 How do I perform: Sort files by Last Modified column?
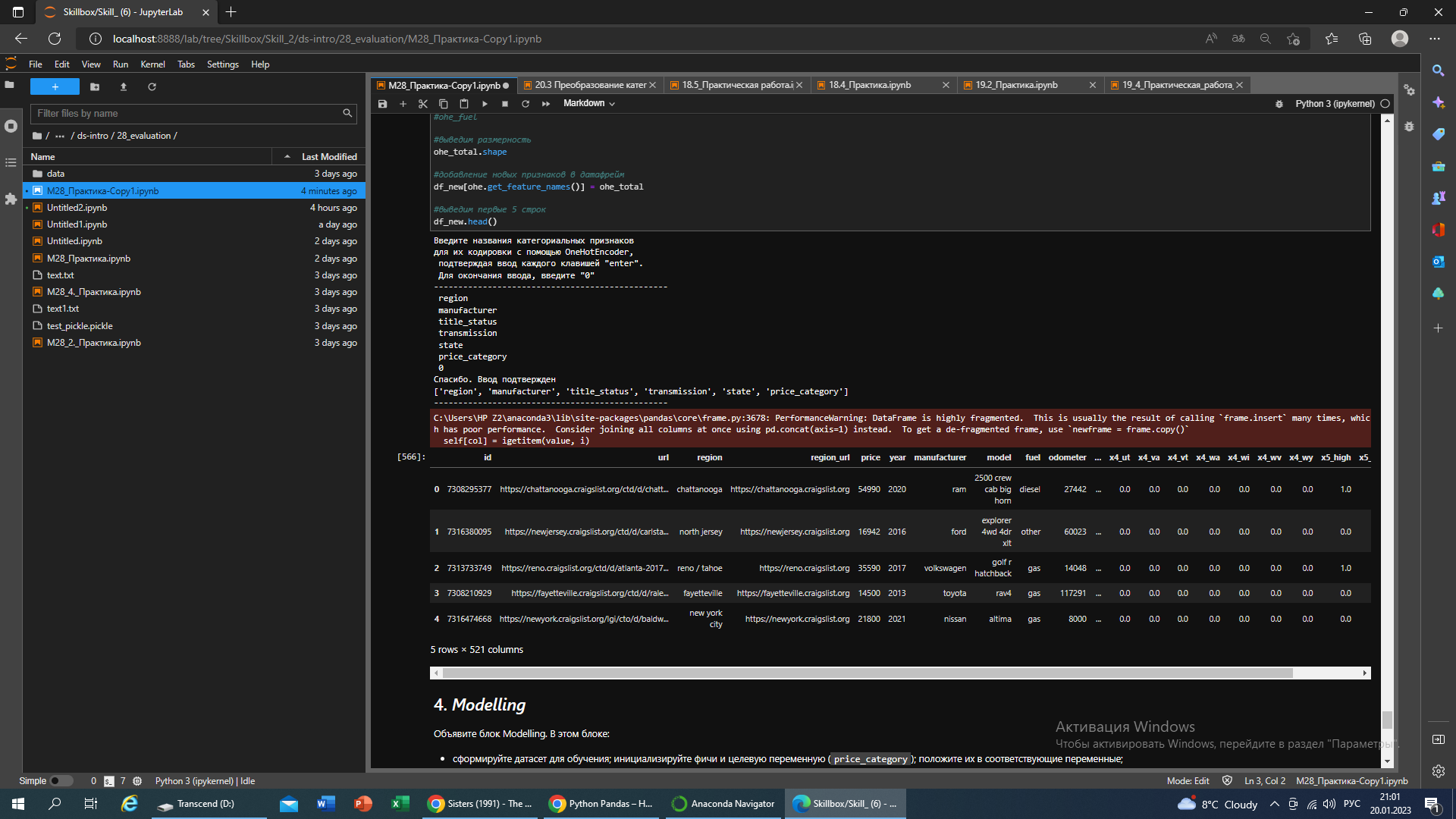point(319,157)
